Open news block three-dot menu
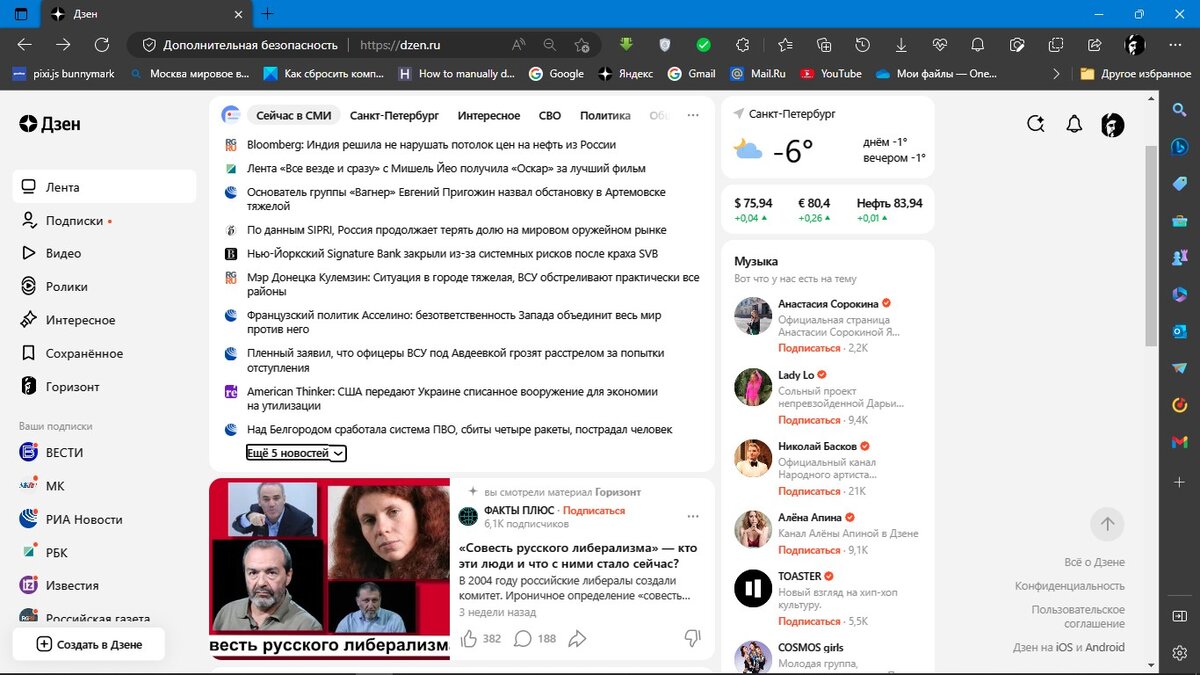1200x675 pixels. click(693, 116)
